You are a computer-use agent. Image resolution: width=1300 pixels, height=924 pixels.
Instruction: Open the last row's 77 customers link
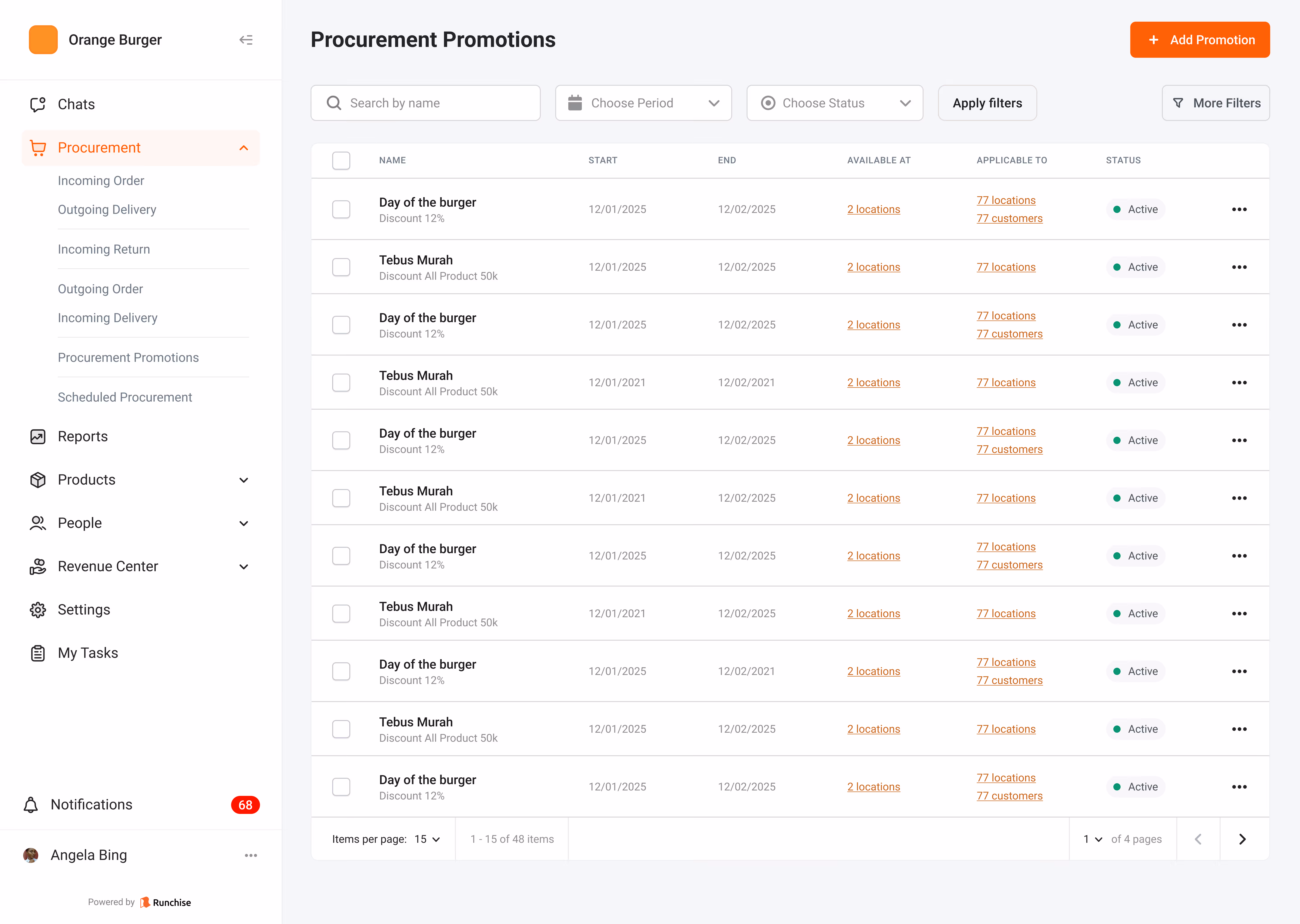(1010, 796)
